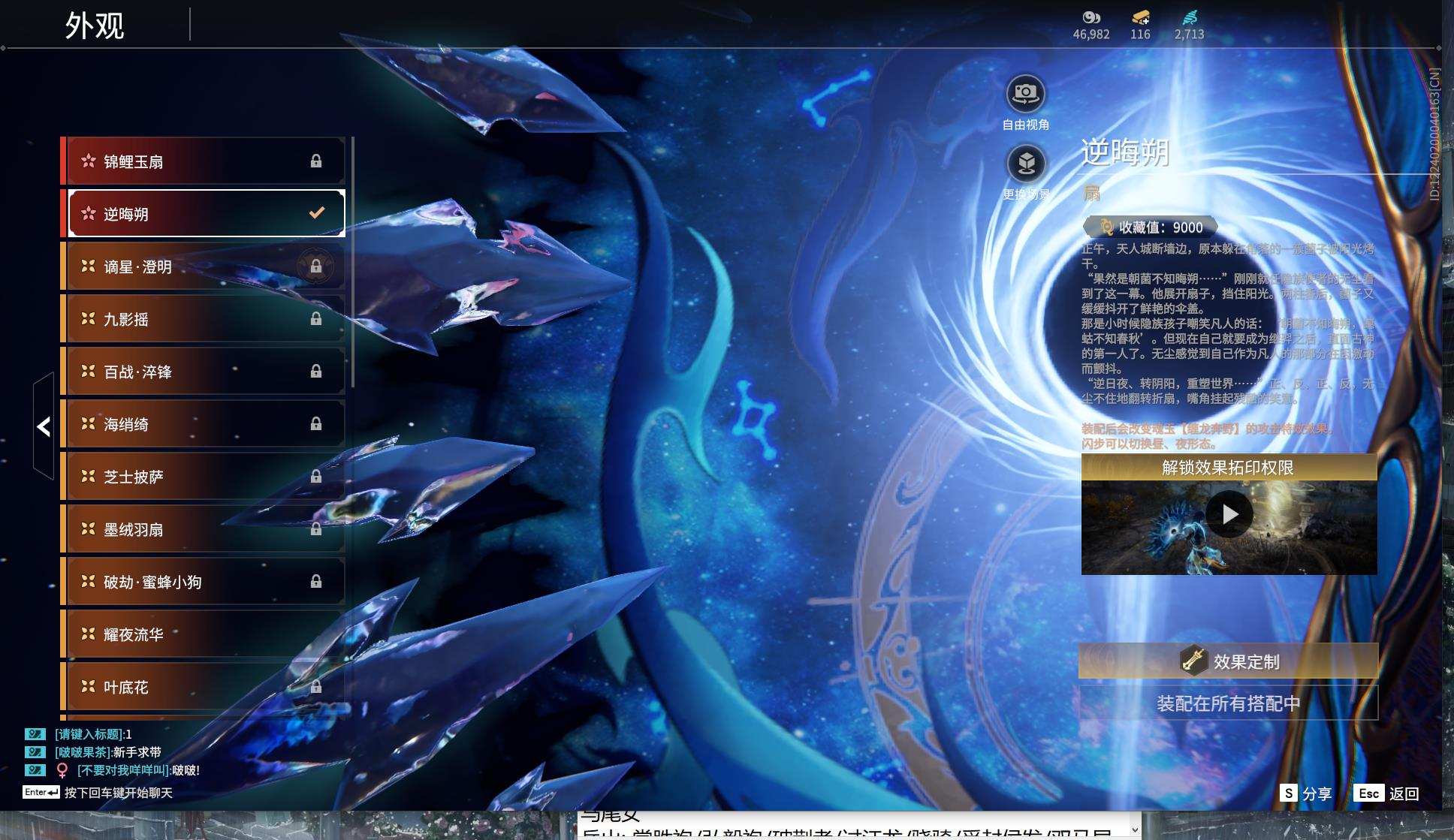This screenshot has width=1454, height=840.
Task: Click the lock icon on 锦鲤玉扇
Action: pyautogui.click(x=316, y=161)
